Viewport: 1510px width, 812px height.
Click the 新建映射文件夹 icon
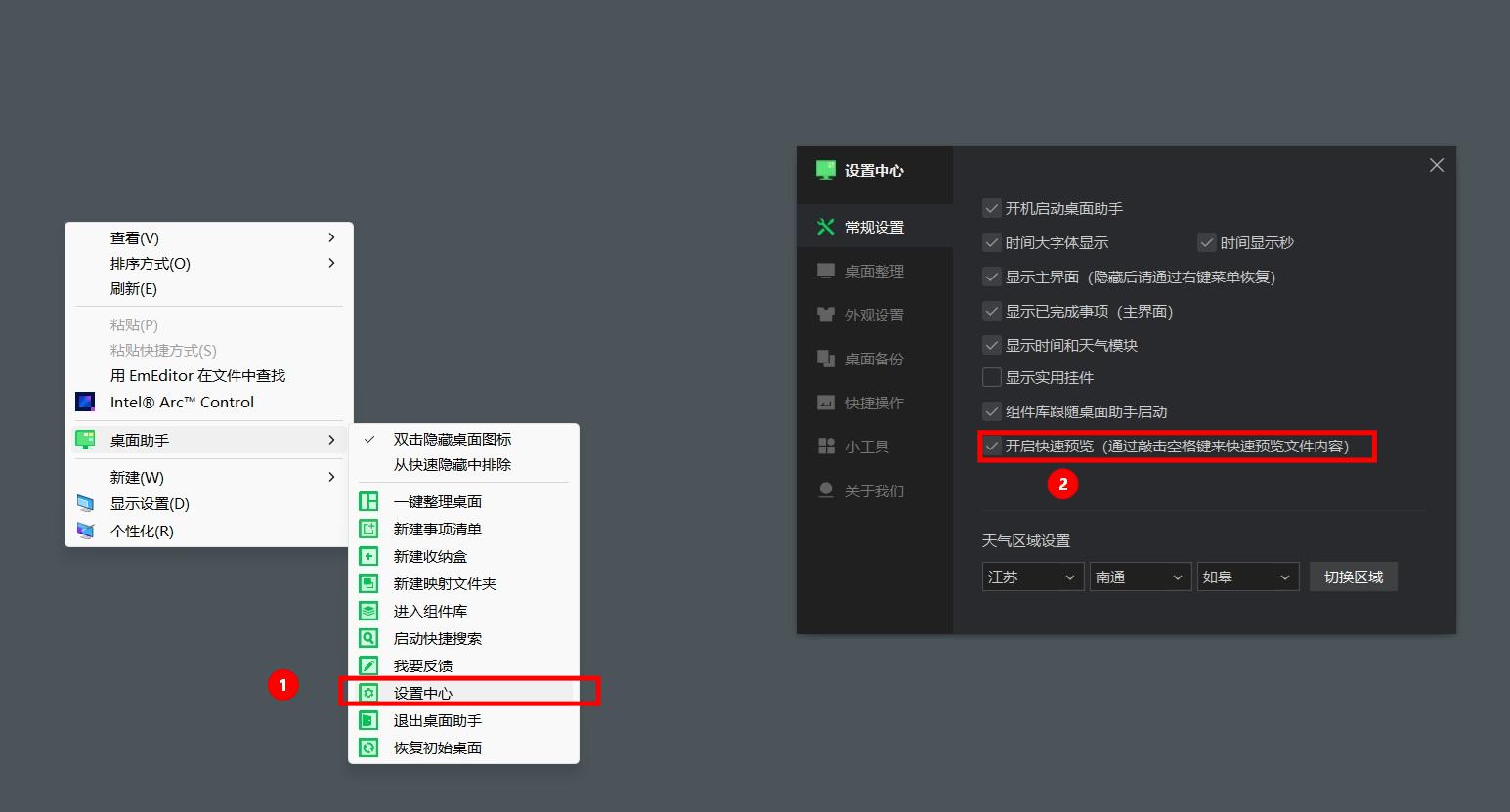(368, 583)
